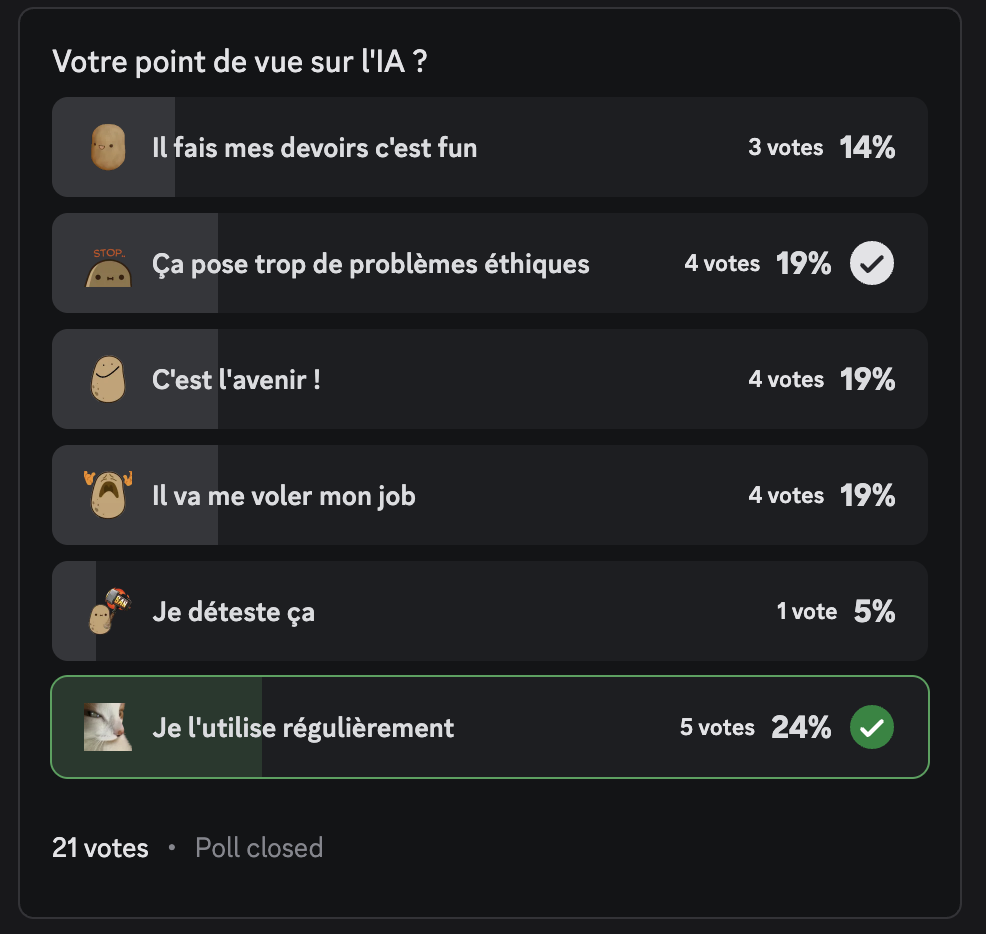Open the voters list via "21 votes"
Viewport: 986px width, 934px height.
[x=100, y=847]
